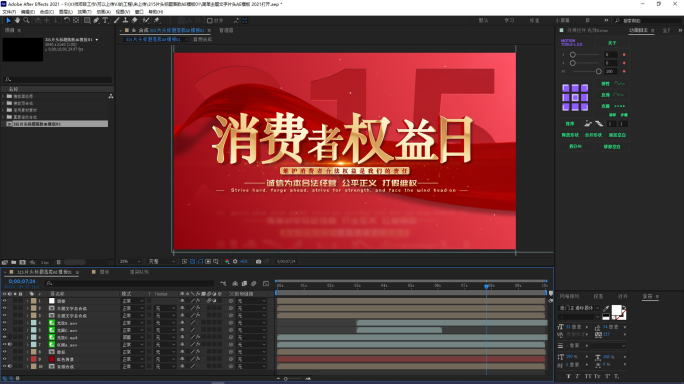The width and height of the screenshot is (684, 384).
Task: Toggle visibility eye of layer 8
Action: (x=4, y=352)
